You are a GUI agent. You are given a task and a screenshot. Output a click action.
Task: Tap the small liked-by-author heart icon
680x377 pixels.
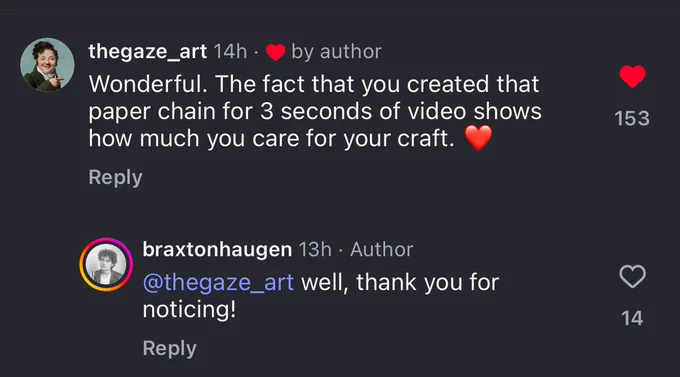point(275,52)
